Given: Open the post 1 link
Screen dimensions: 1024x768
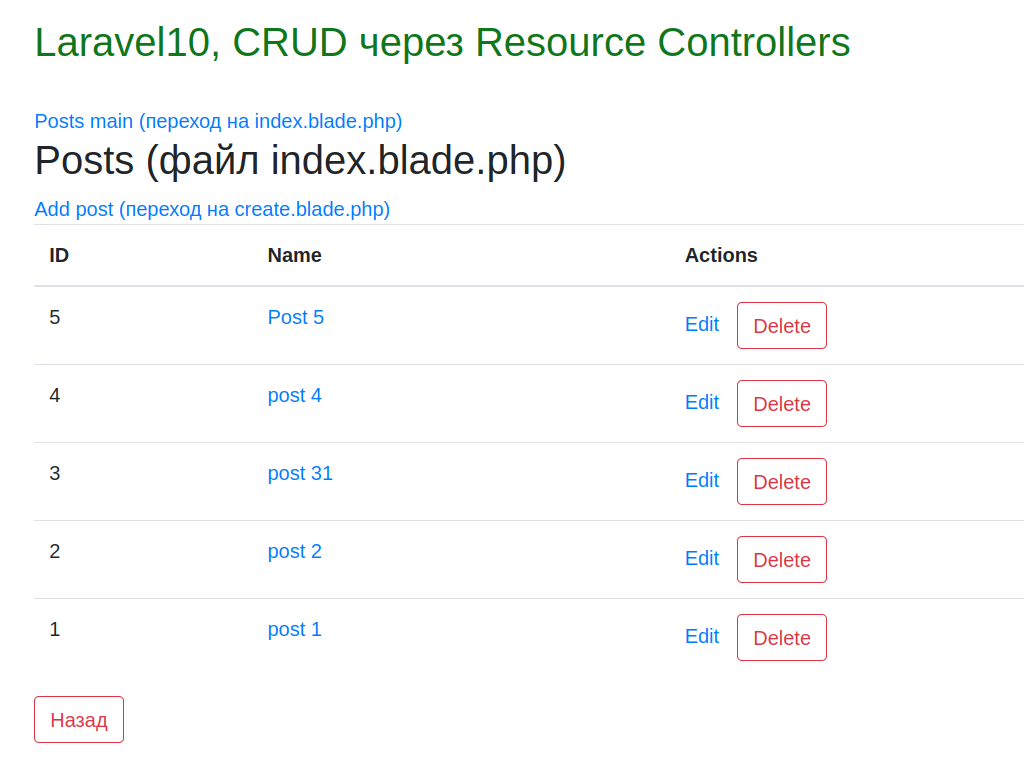Looking at the screenshot, I should pyautogui.click(x=294, y=629).
